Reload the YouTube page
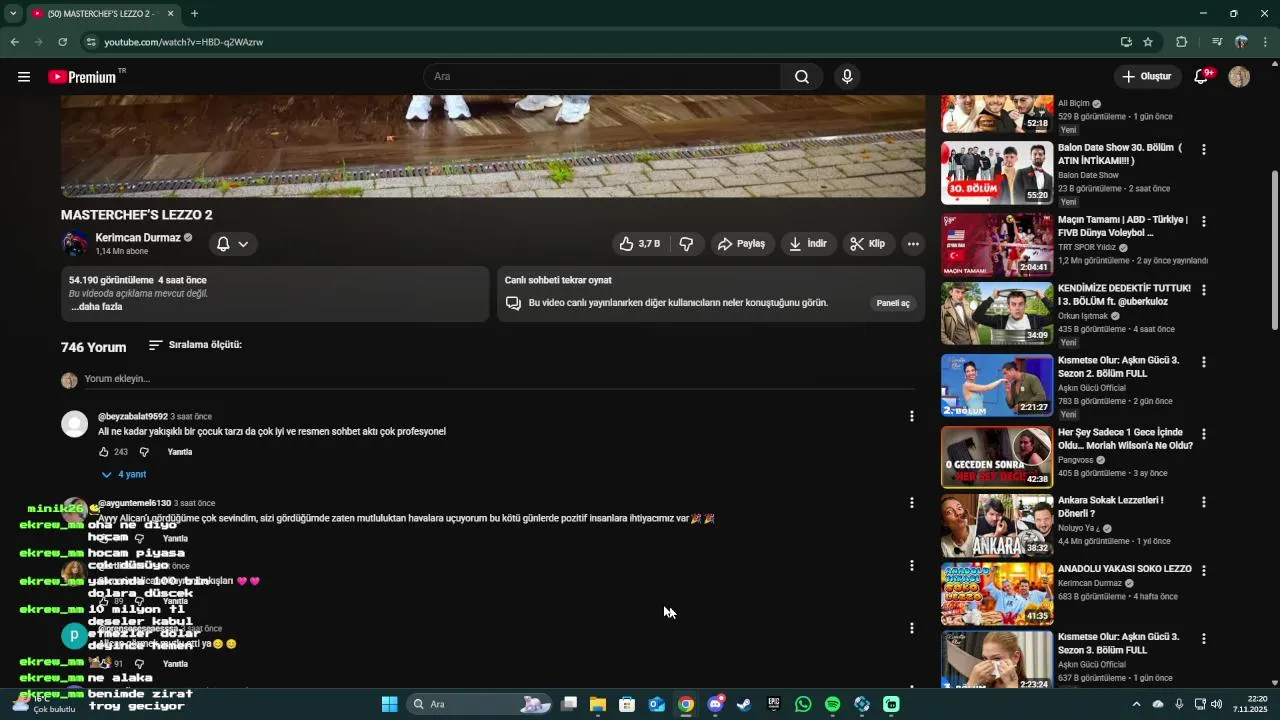1280x720 pixels. coord(62,42)
